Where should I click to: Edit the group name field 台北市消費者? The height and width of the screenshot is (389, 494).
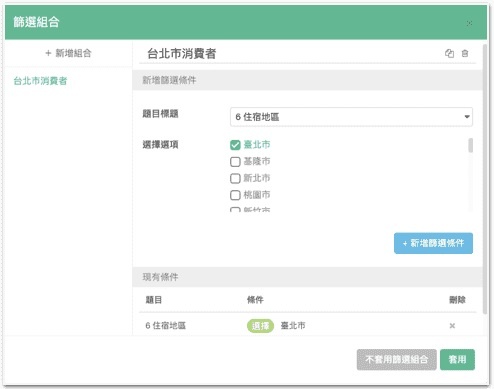[x=293, y=54]
